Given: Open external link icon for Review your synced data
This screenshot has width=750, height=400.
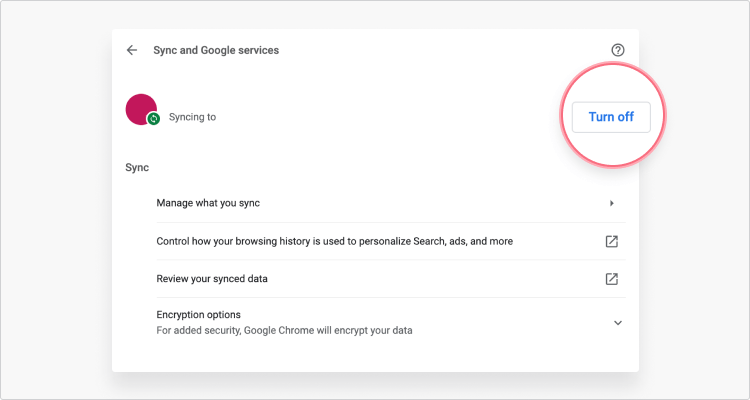Looking at the screenshot, I should pyautogui.click(x=611, y=279).
